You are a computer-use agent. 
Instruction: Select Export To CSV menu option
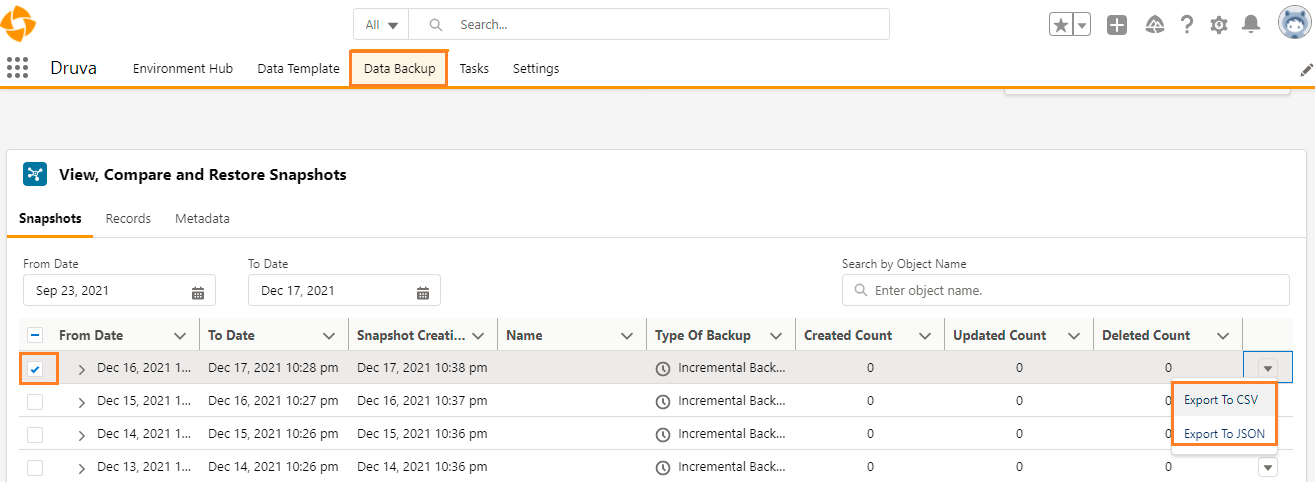1220,400
